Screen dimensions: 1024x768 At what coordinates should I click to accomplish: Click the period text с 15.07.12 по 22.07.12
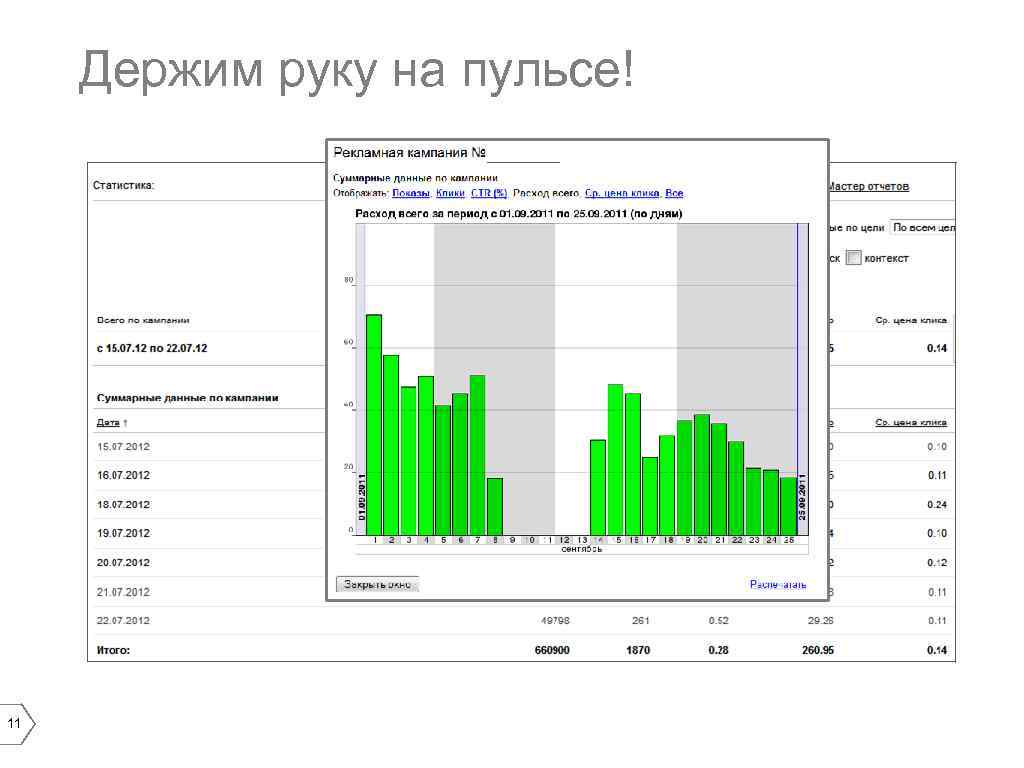pos(152,349)
